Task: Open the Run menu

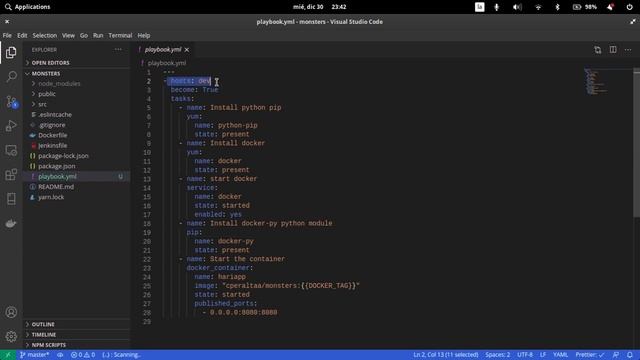Action: [x=98, y=36]
